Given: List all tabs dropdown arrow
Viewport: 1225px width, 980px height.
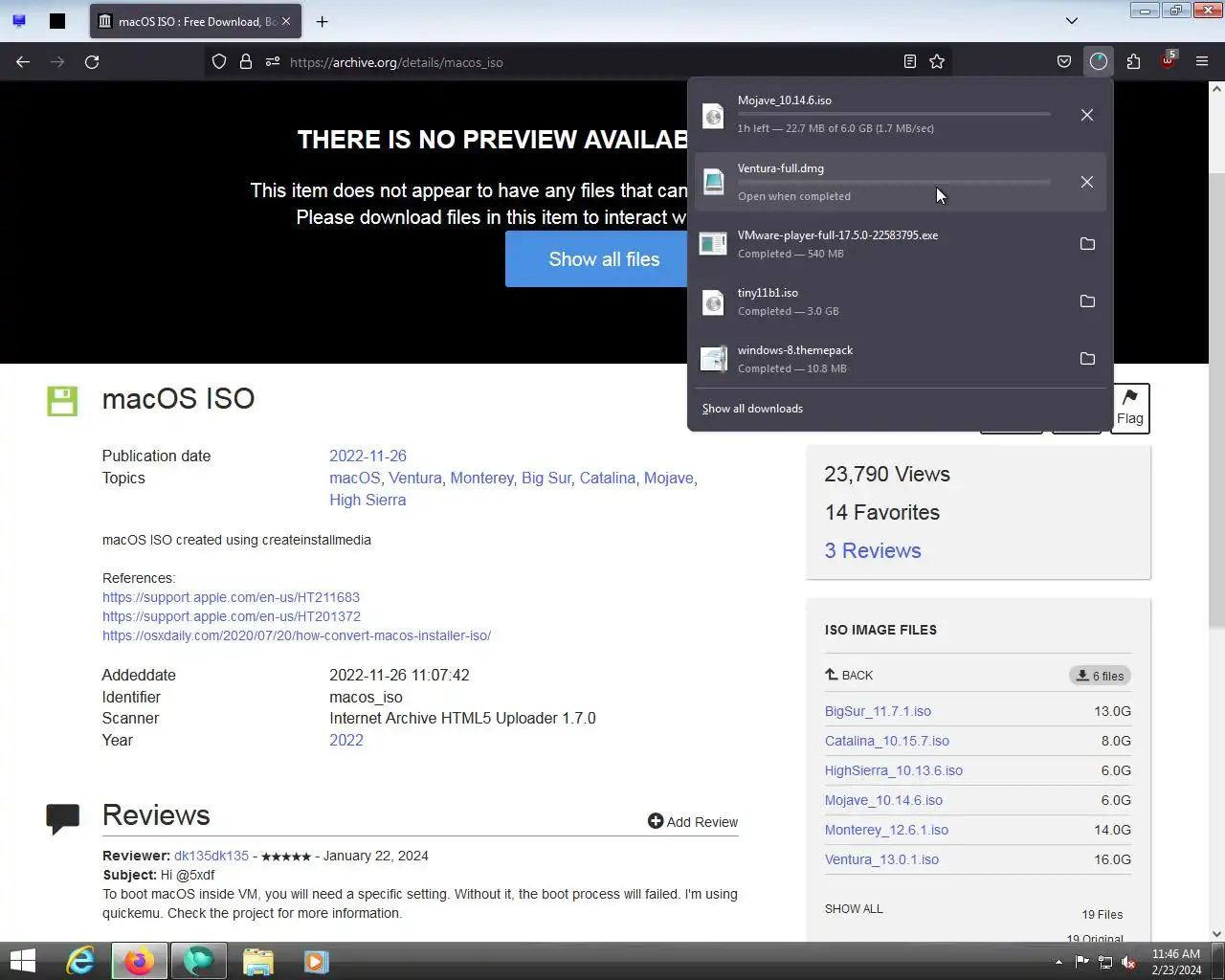Looking at the screenshot, I should [x=1072, y=21].
